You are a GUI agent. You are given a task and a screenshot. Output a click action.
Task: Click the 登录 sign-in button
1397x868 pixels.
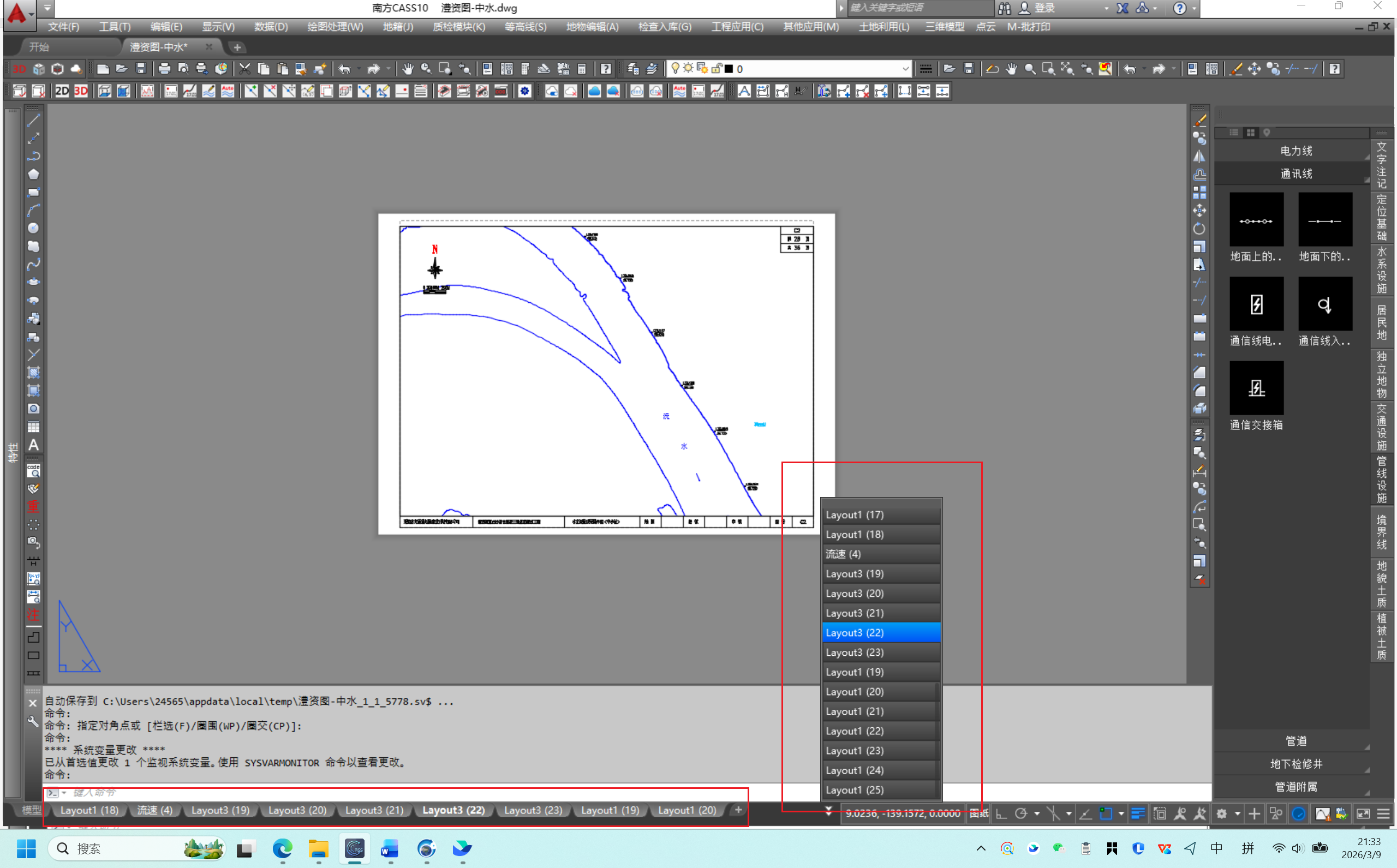(x=1044, y=8)
